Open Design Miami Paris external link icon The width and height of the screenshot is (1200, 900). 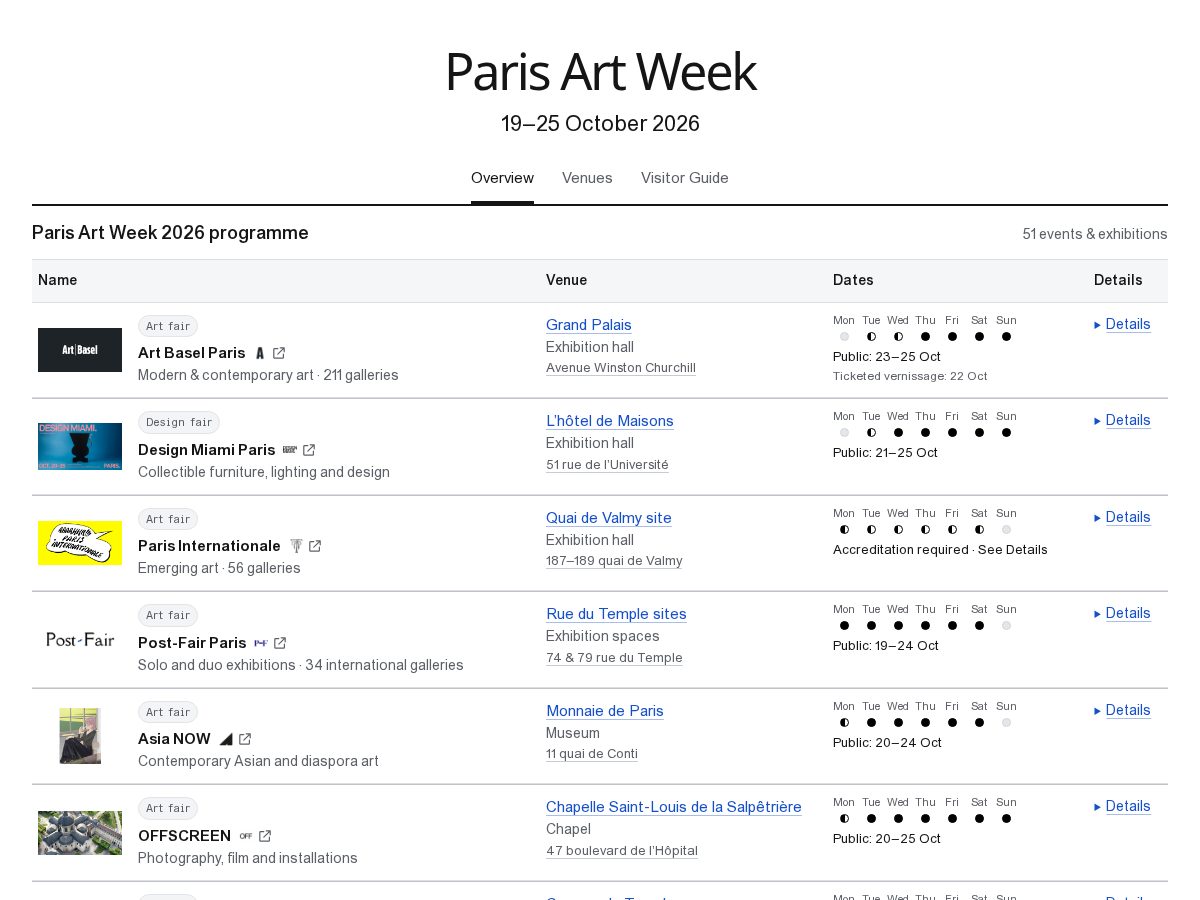309,450
